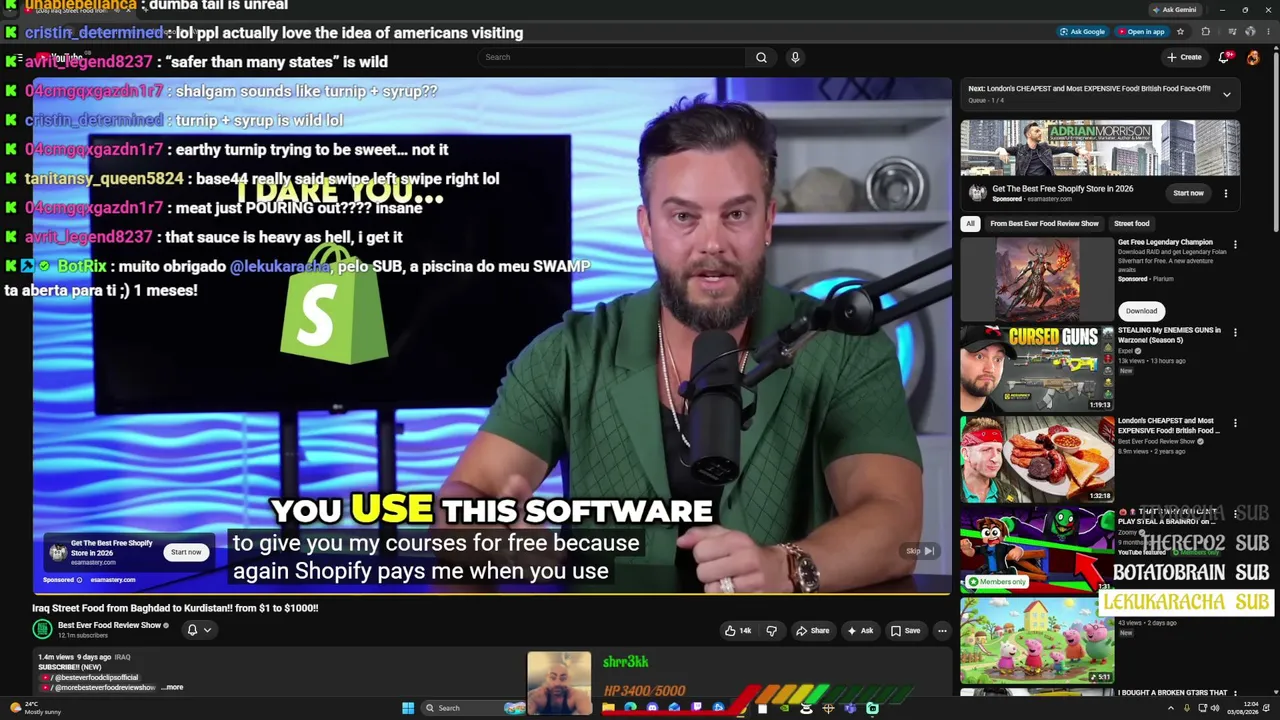The width and height of the screenshot is (1280, 720).
Task: Click Start now in the video ad overlay
Action: (186, 552)
